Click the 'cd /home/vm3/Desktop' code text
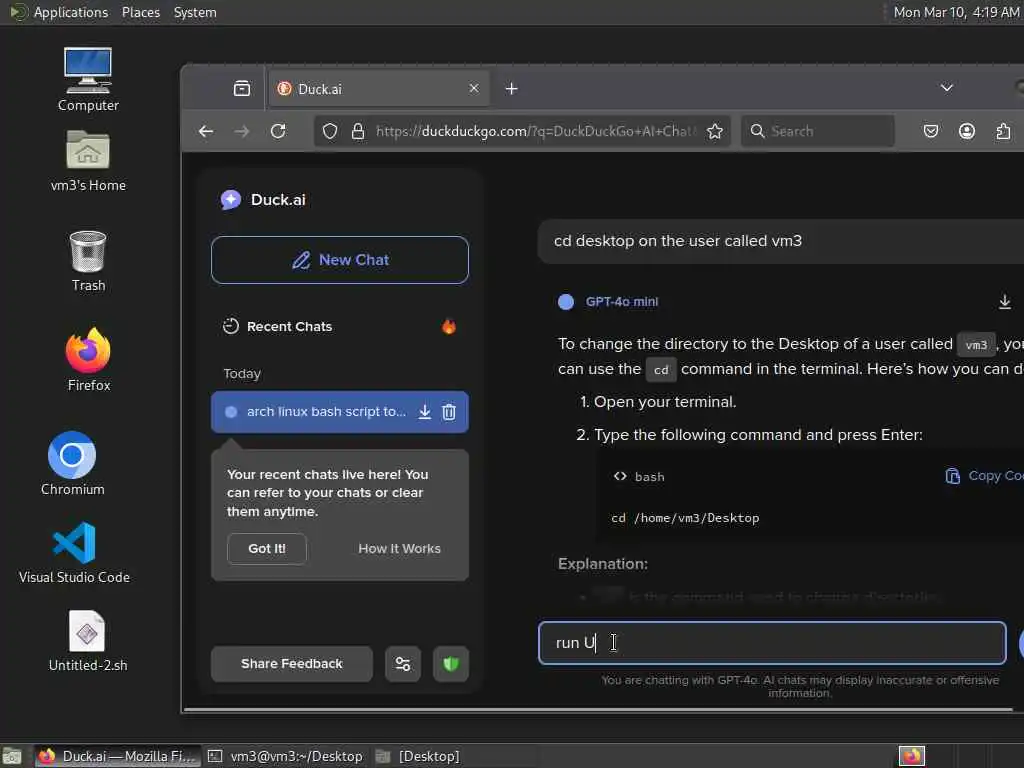This screenshot has height=768, width=1024. click(x=685, y=518)
